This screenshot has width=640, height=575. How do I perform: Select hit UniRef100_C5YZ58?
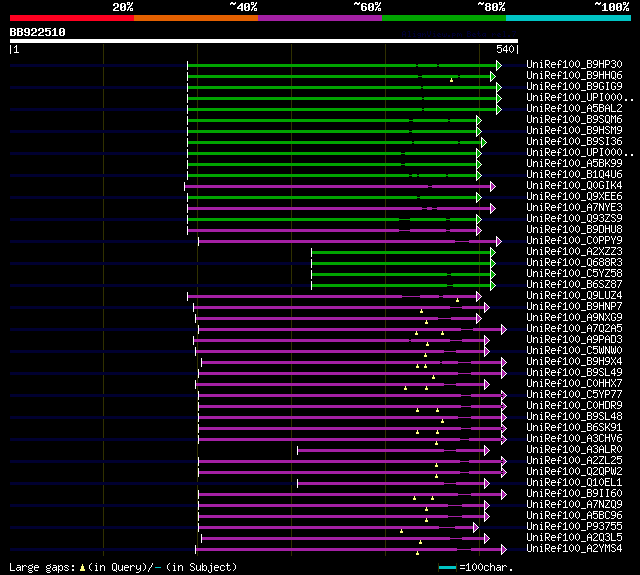click(x=574, y=274)
